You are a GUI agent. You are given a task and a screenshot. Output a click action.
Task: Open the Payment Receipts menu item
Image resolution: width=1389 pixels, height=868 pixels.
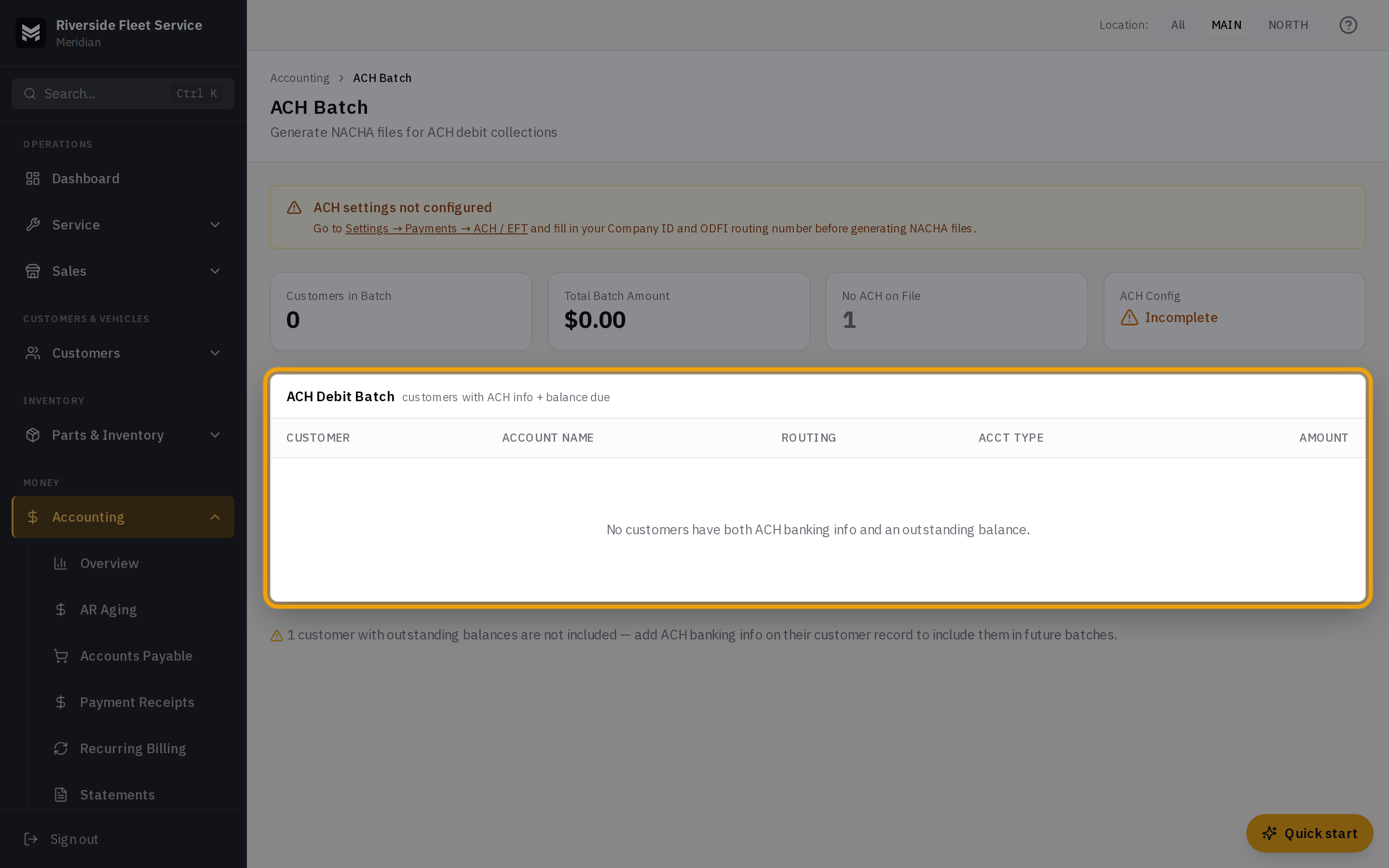136,702
